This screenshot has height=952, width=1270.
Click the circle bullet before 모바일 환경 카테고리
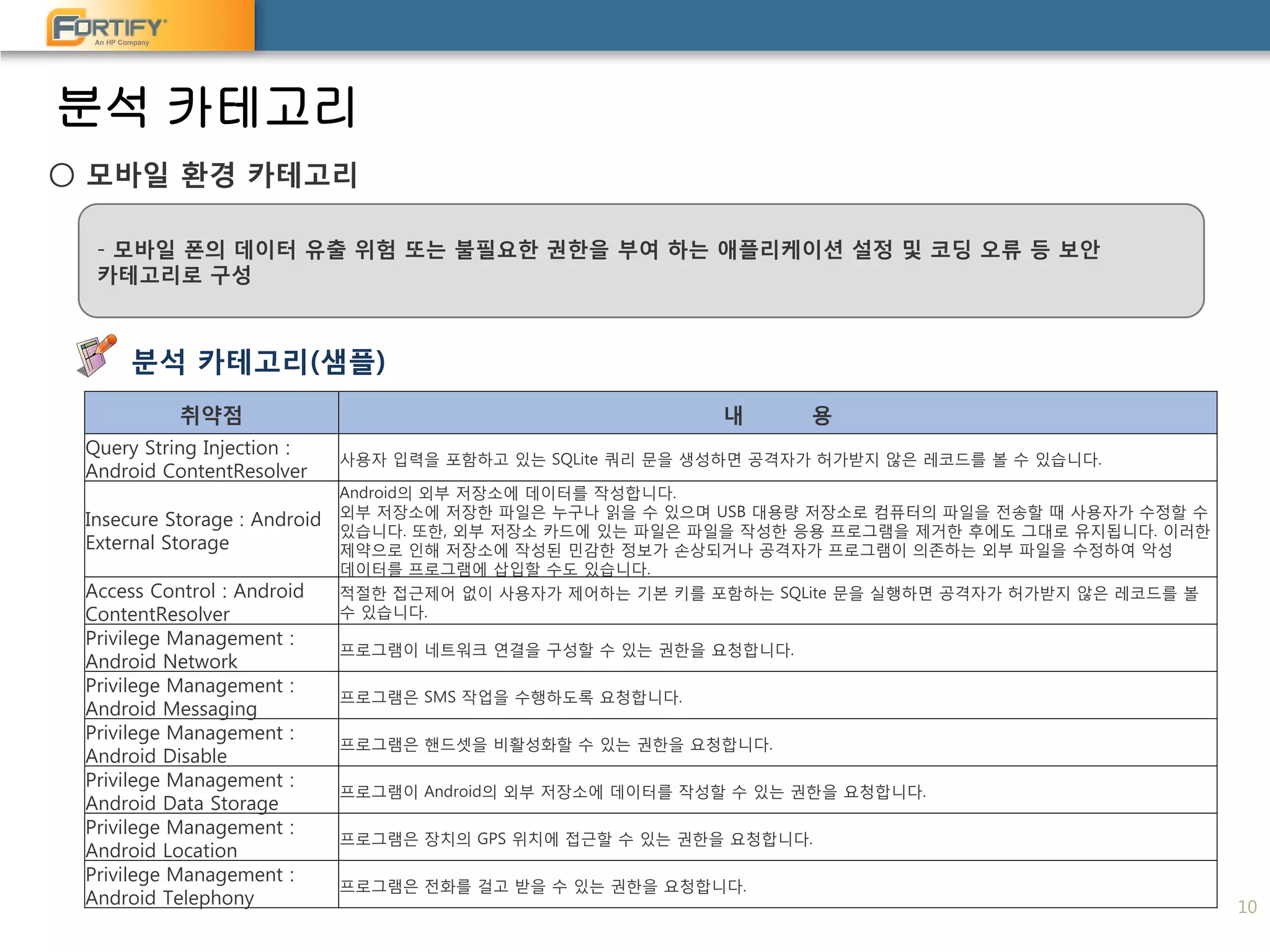[62, 175]
